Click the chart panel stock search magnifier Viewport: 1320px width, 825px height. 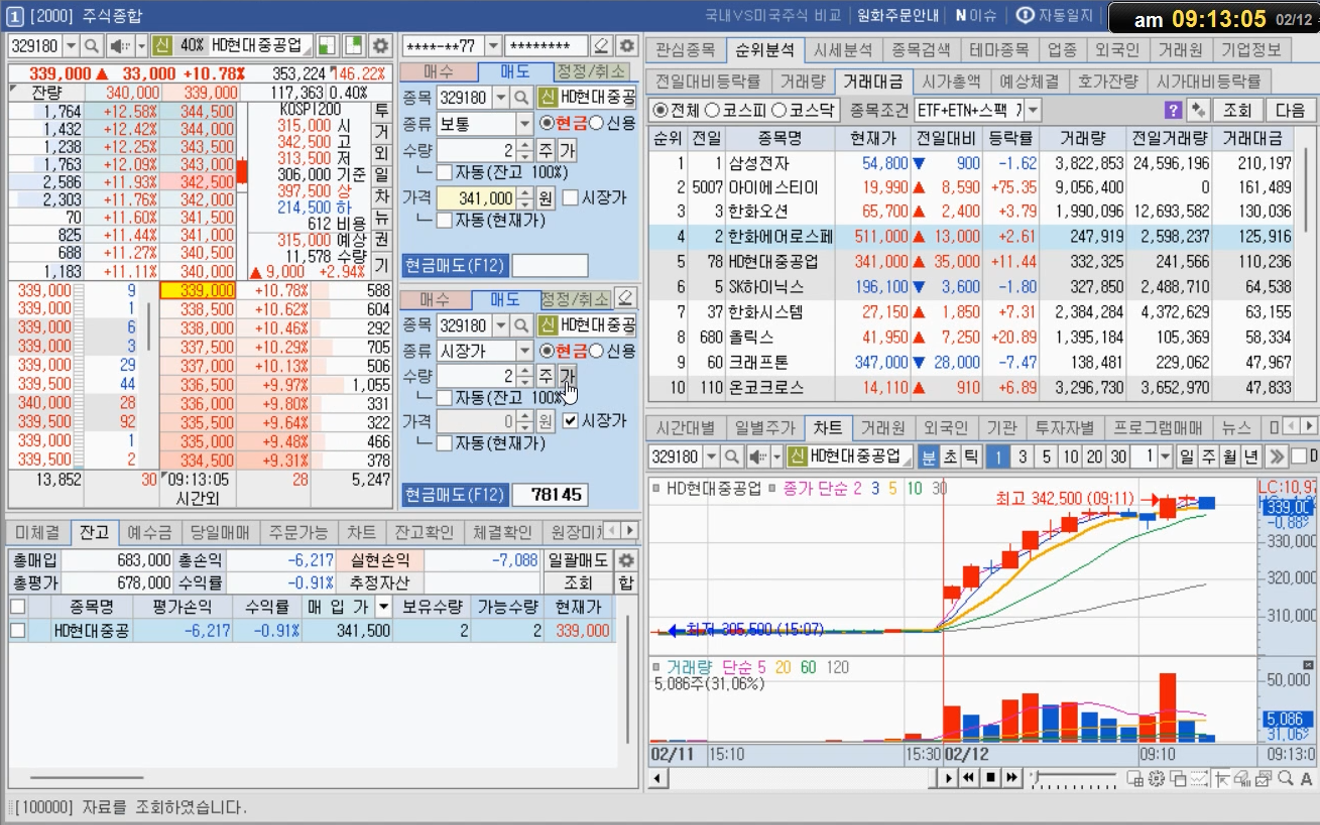pos(733,456)
